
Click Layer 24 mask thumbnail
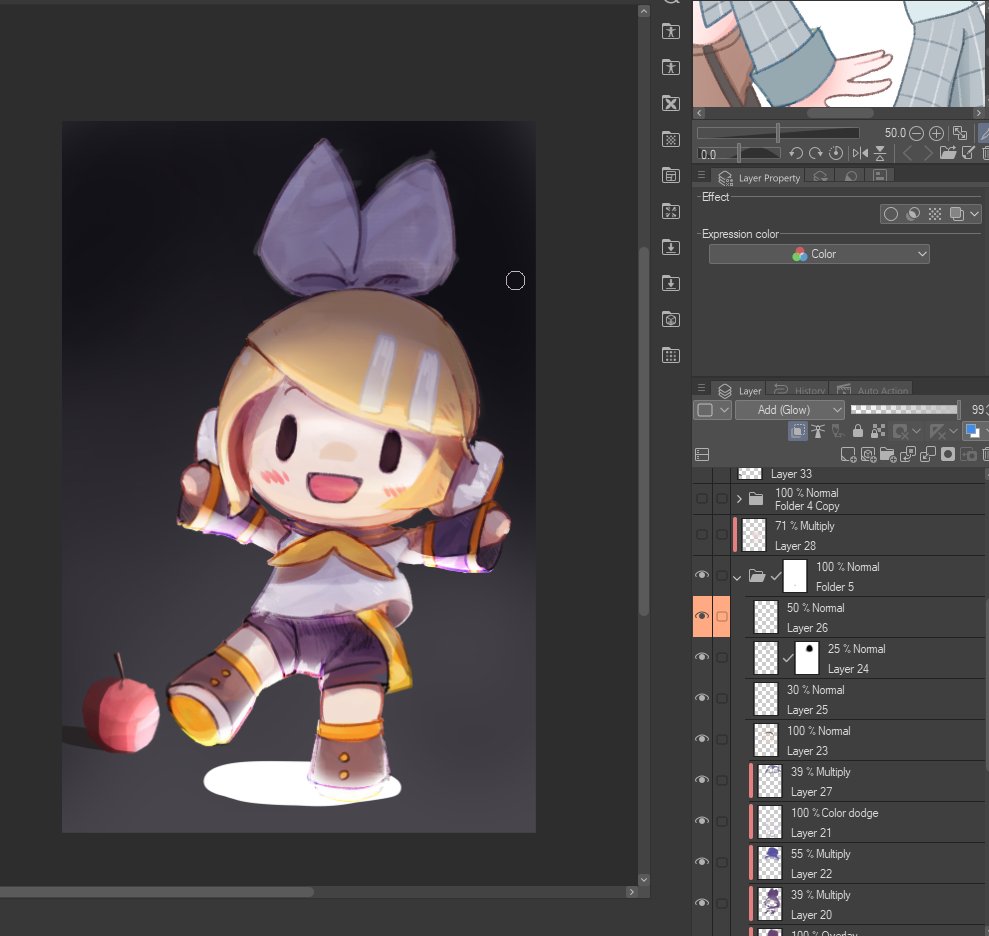pyautogui.click(x=807, y=658)
